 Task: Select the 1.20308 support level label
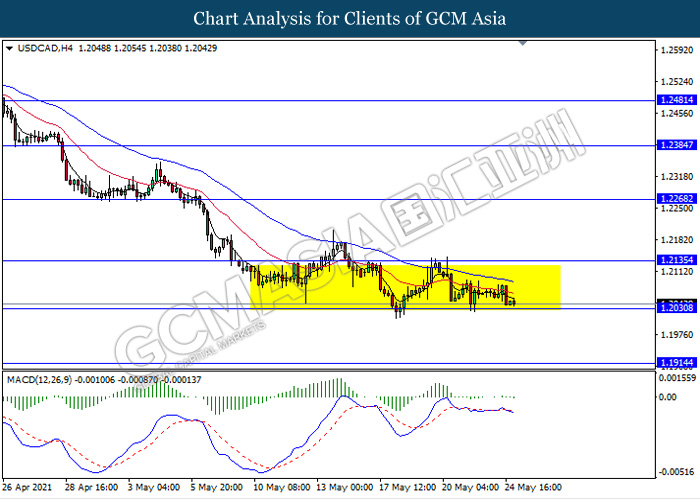click(677, 308)
